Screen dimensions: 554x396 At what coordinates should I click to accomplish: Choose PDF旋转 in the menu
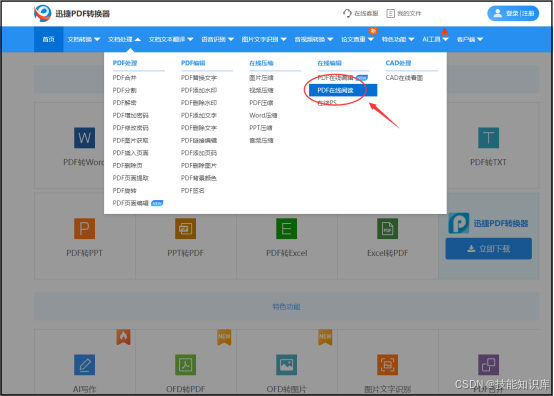click(124, 191)
